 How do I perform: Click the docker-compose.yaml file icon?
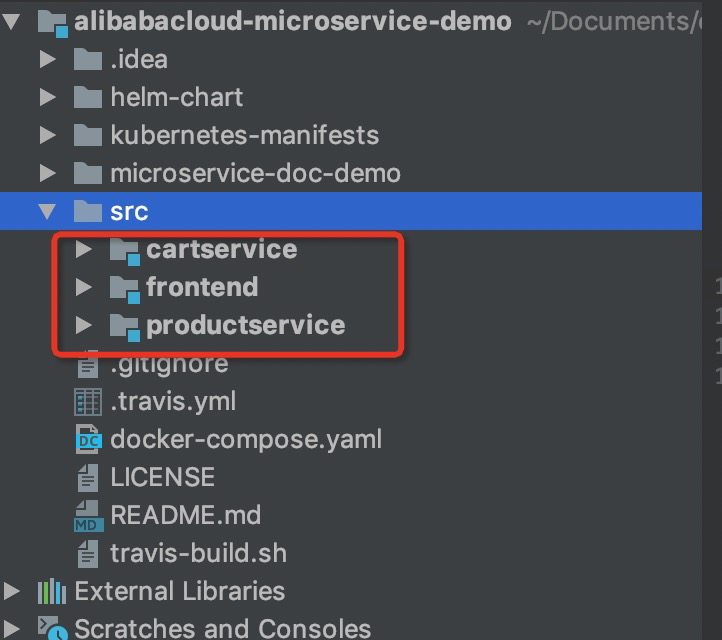click(x=89, y=439)
